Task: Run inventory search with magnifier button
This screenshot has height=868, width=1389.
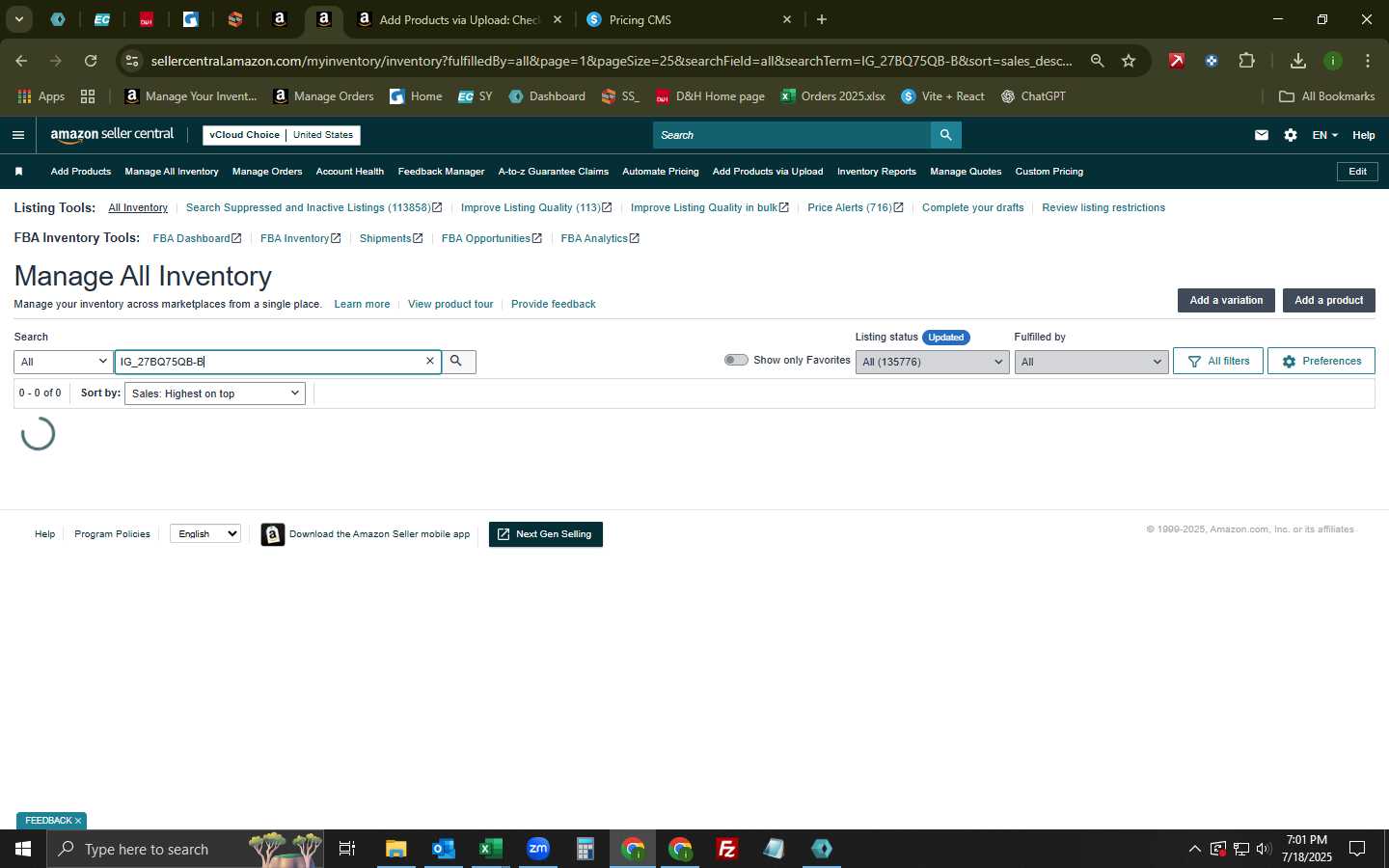Action: point(456,361)
